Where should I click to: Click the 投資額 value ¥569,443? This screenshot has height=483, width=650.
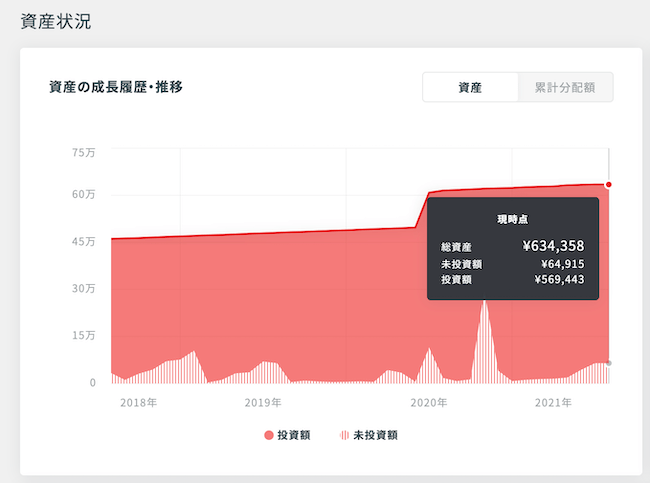coord(559,279)
